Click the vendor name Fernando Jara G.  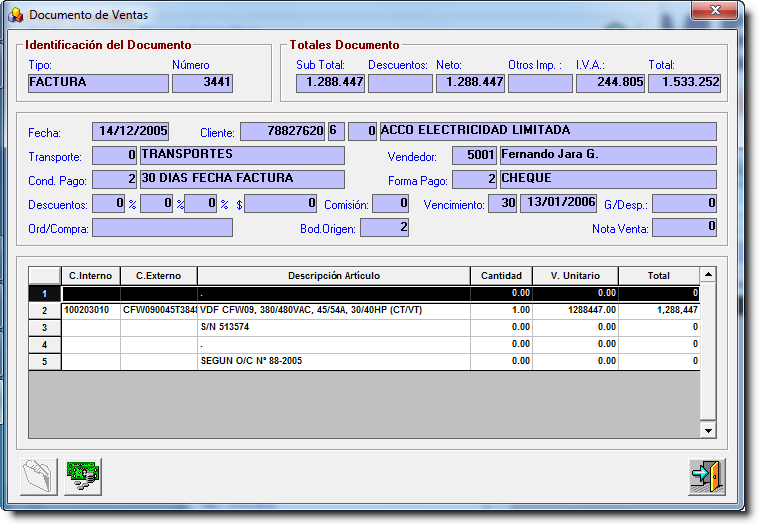(608, 155)
